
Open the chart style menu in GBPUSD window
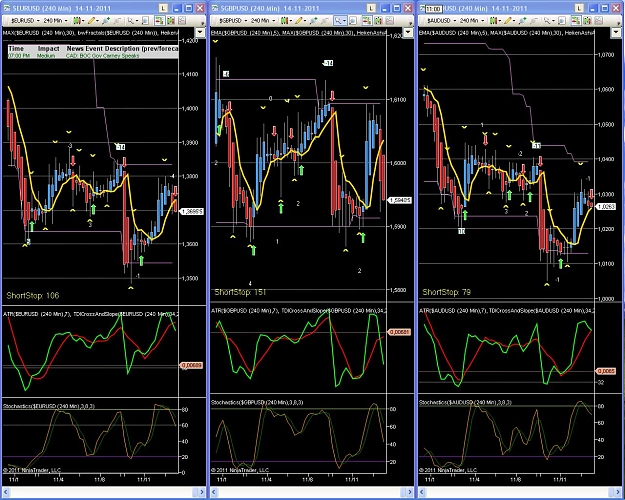[x=285, y=20]
